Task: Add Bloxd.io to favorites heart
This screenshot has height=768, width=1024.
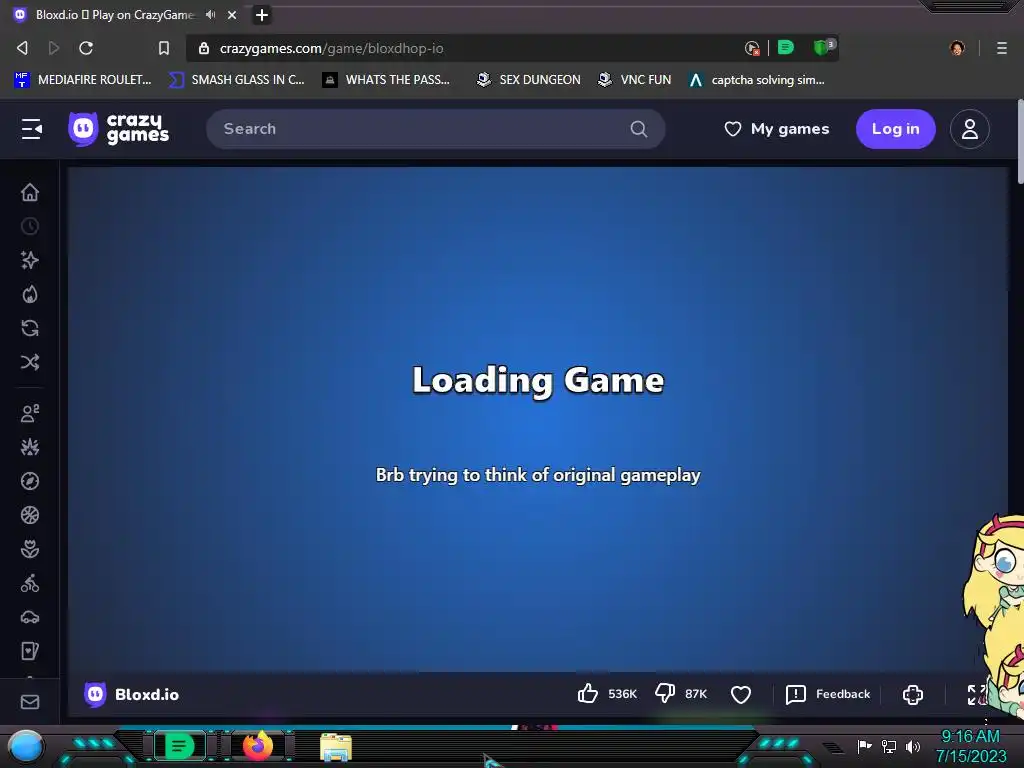Action: [741, 694]
